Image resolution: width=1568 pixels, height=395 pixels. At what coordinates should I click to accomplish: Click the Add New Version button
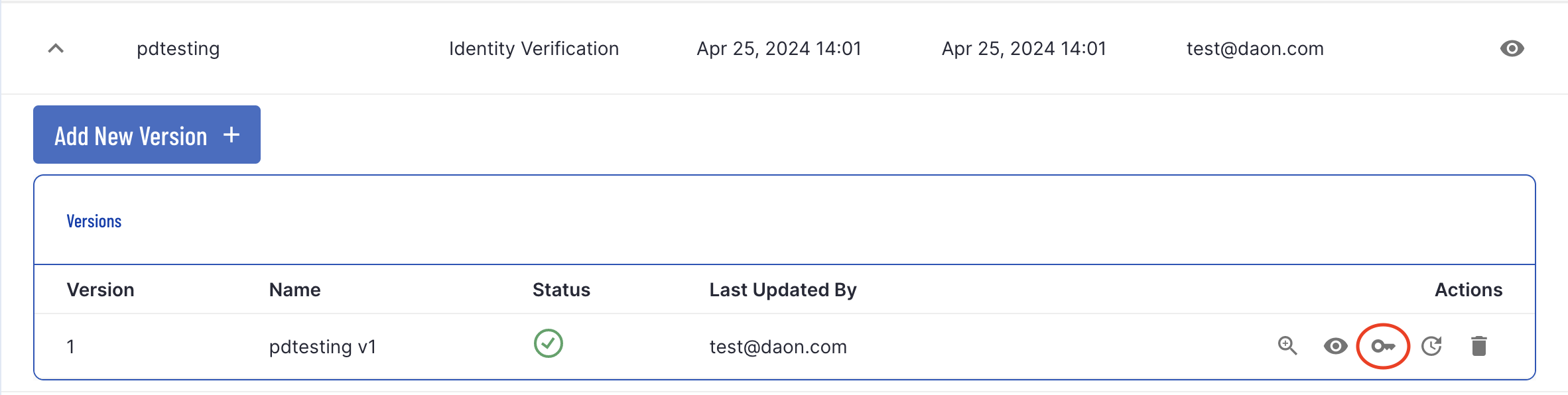pos(147,135)
